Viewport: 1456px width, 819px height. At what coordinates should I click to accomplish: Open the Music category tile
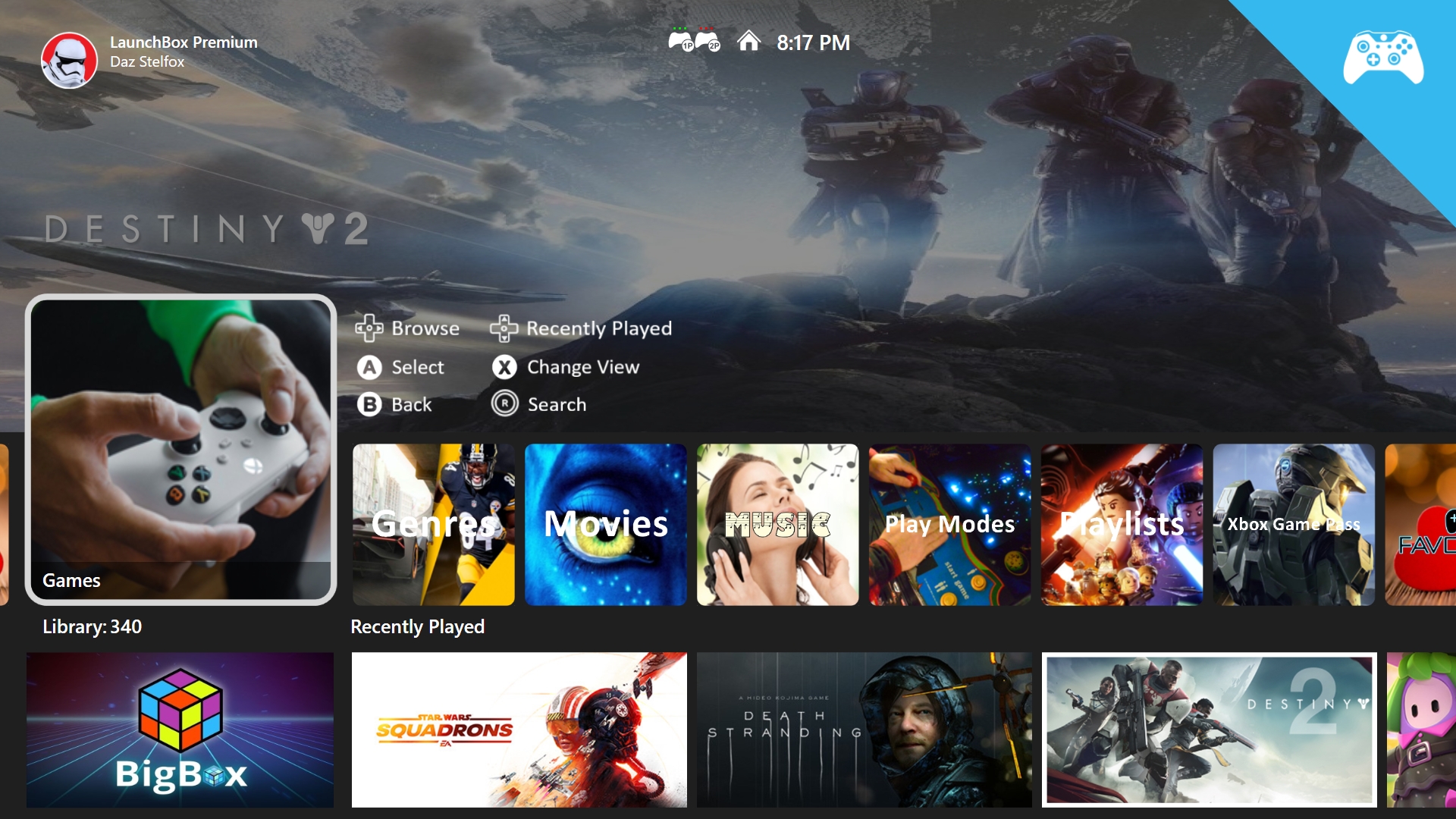click(x=778, y=525)
